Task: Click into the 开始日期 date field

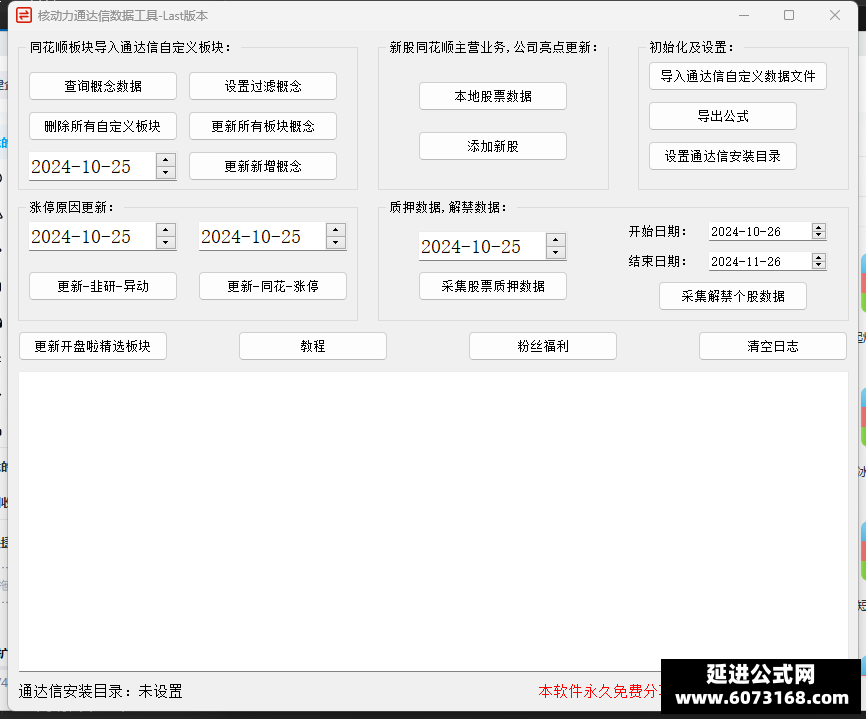Action: (x=760, y=231)
